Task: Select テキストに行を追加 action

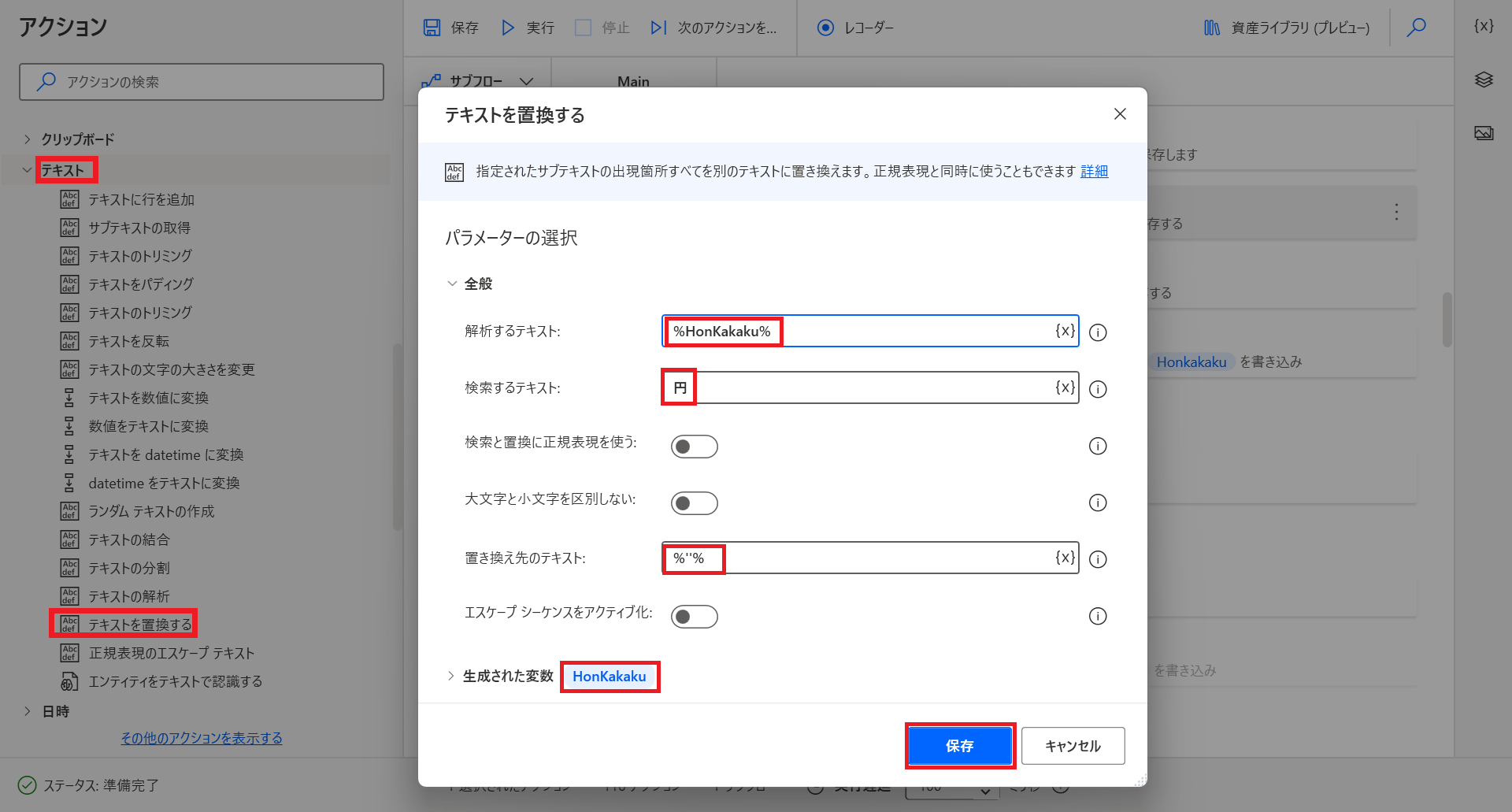Action: tap(141, 199)
